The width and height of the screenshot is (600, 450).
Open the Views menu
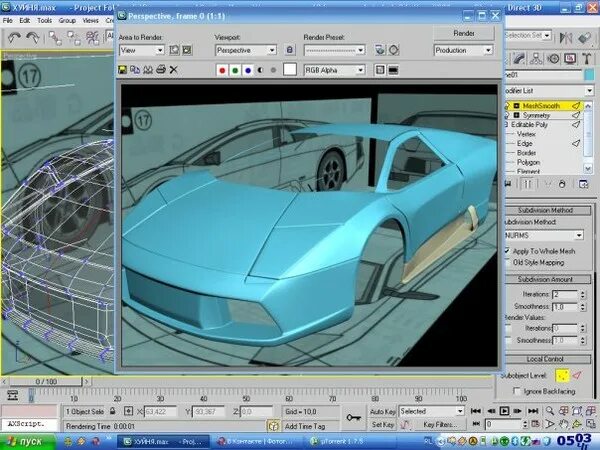click(x=90, y=20)
